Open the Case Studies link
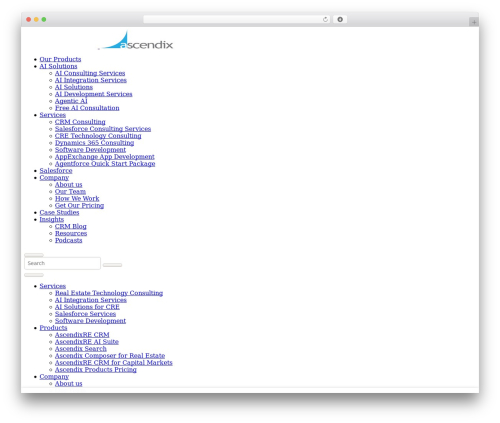 [59, 213]
